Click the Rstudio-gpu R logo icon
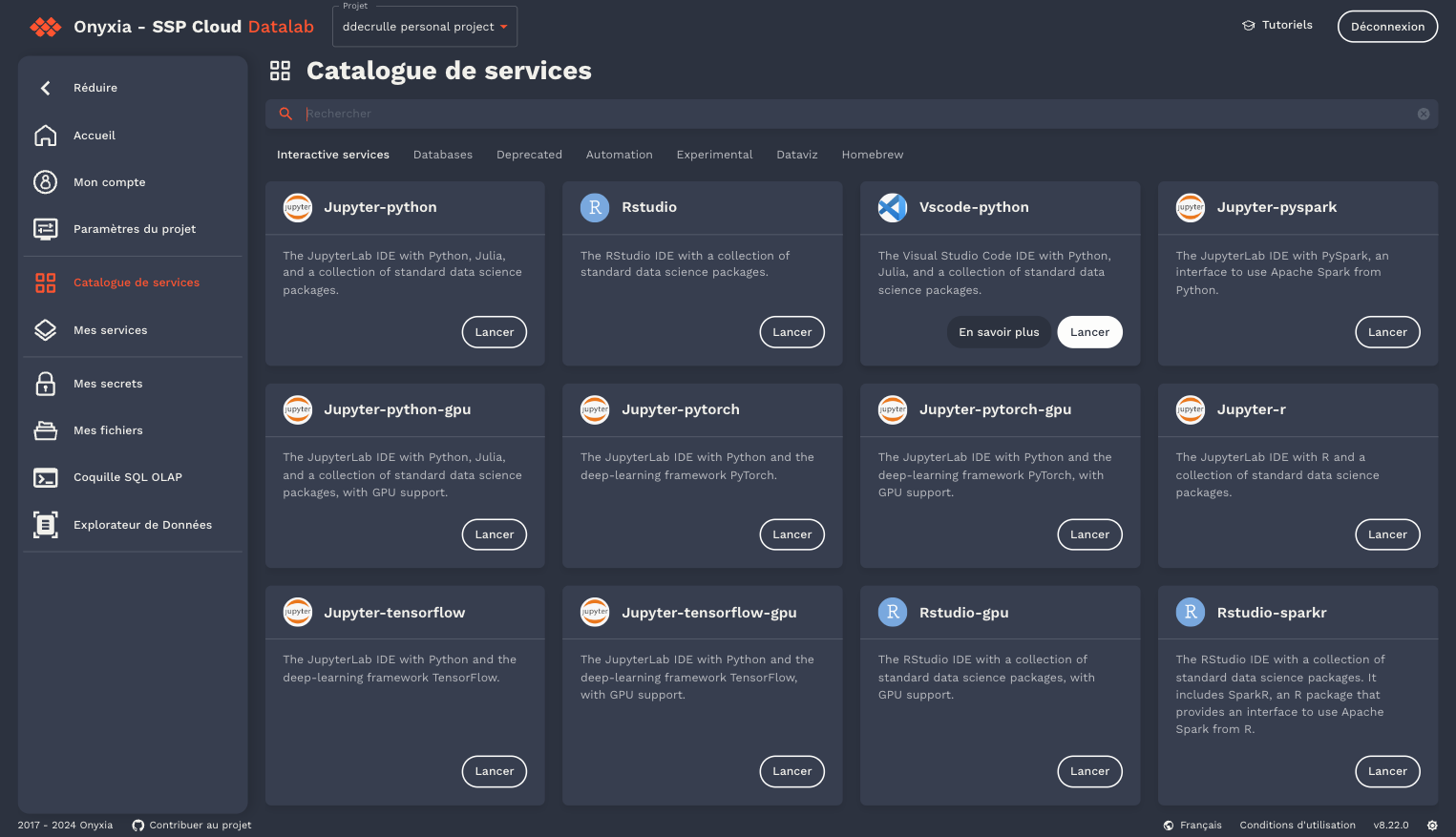This screenshot has width=1456, height=837. (x=893, y=613)
